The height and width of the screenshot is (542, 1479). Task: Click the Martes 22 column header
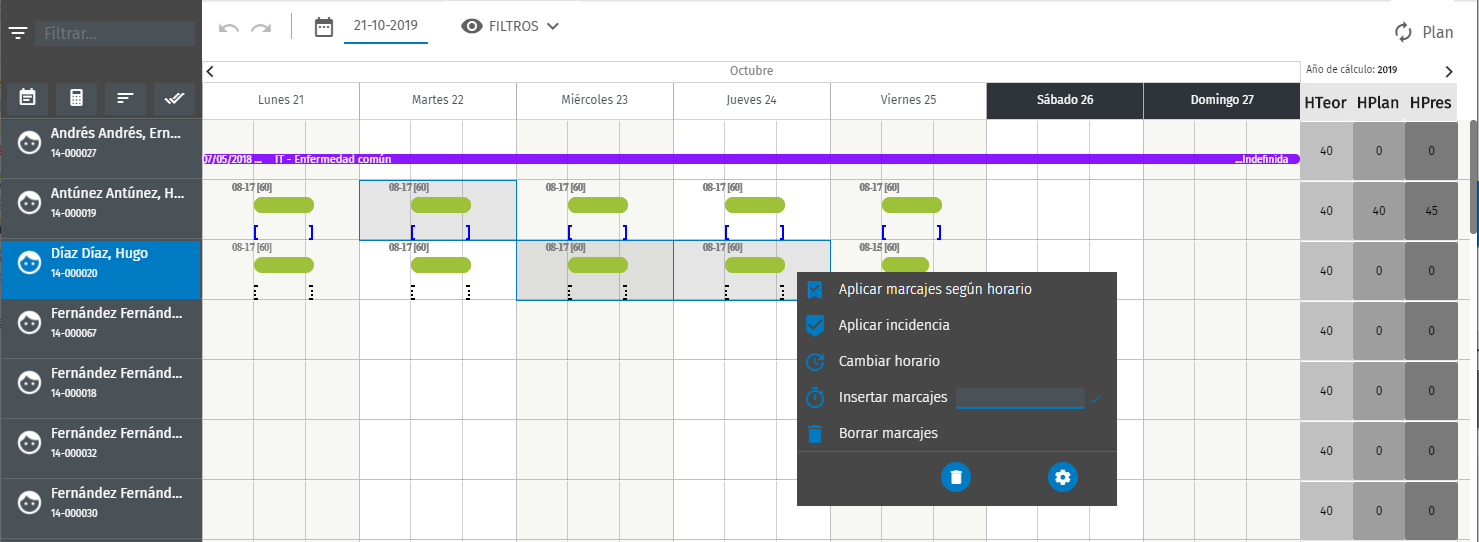coord(438,100)
